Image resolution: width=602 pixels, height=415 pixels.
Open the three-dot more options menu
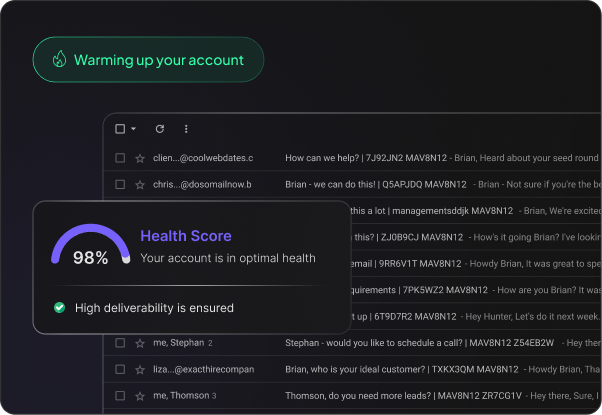186,129
